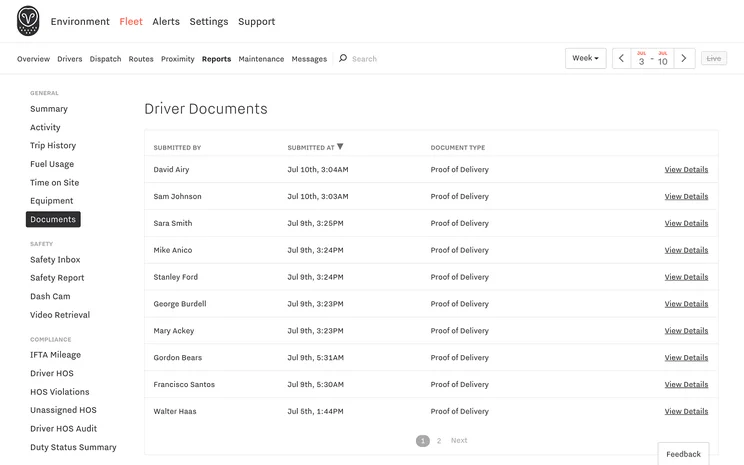View Details for George Burdell
The width and height of the screenshot is (744, 465).
pos(686,304)
